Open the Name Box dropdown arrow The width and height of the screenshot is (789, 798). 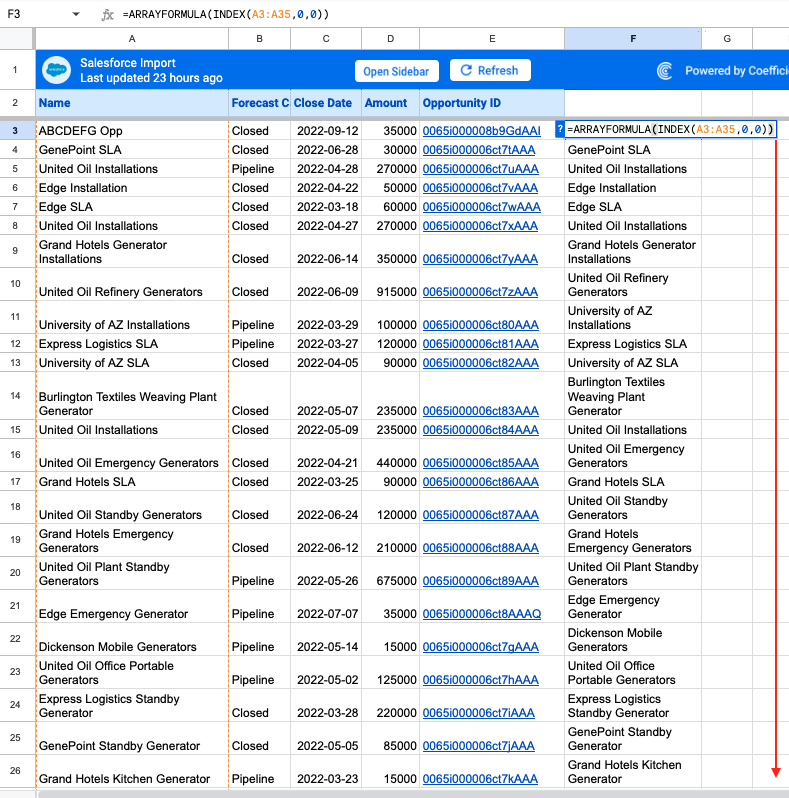point(76,14)
